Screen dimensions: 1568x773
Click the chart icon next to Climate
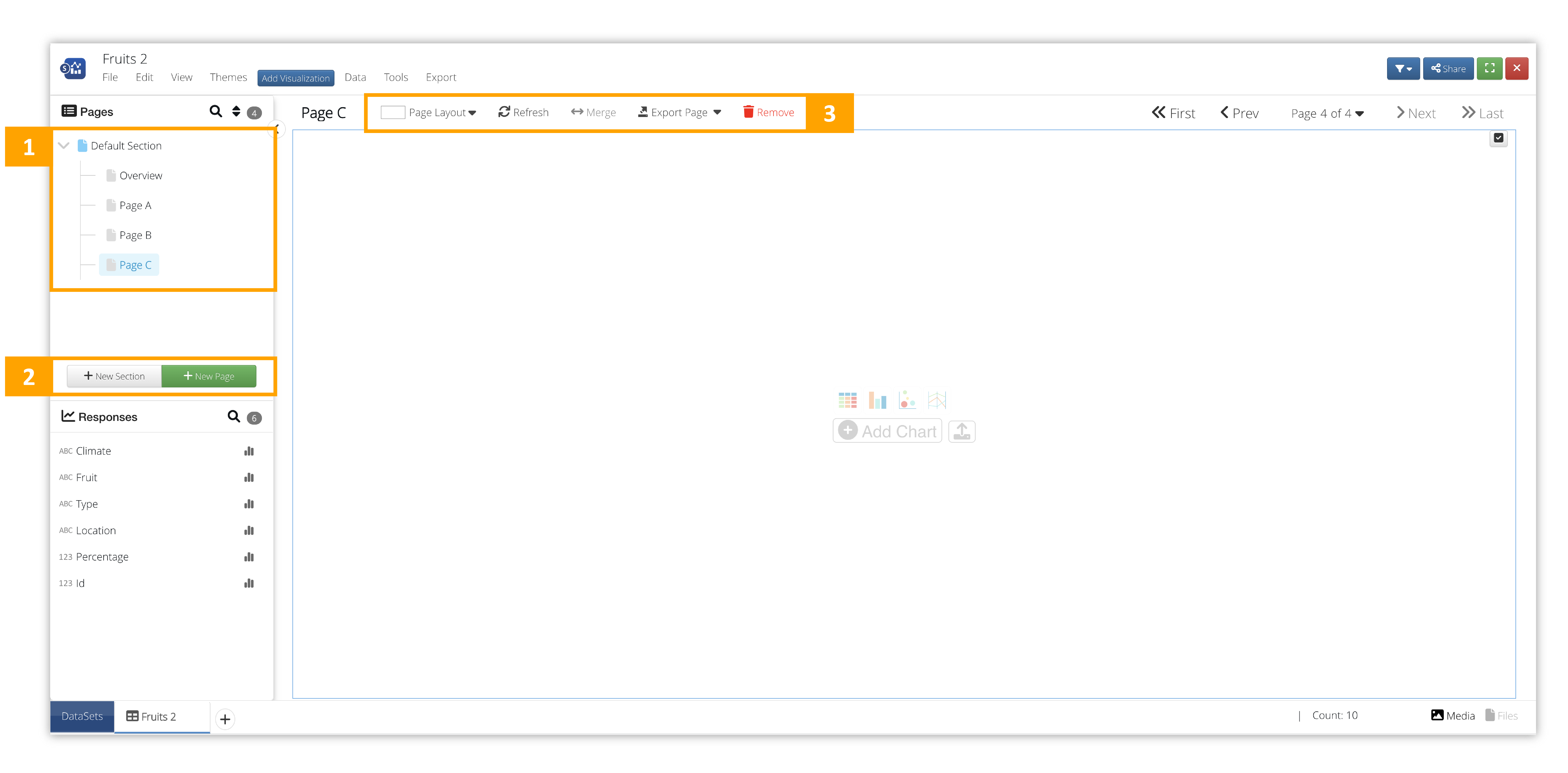pos(249,451)
